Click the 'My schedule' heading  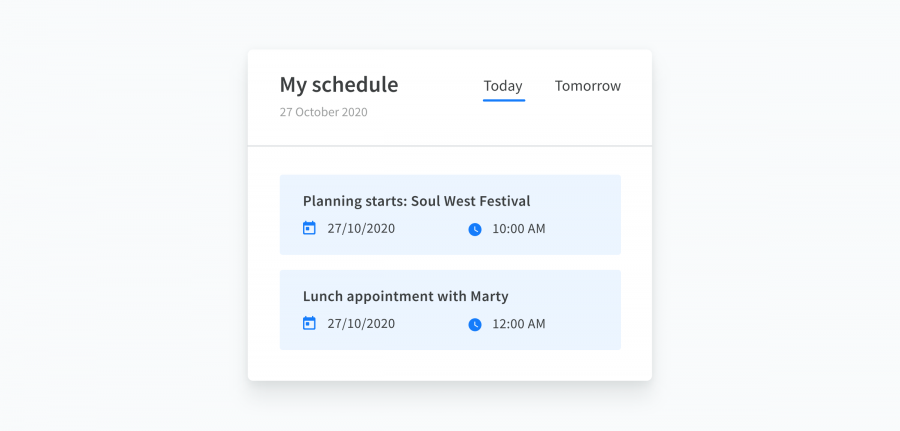tap(339, 85)
